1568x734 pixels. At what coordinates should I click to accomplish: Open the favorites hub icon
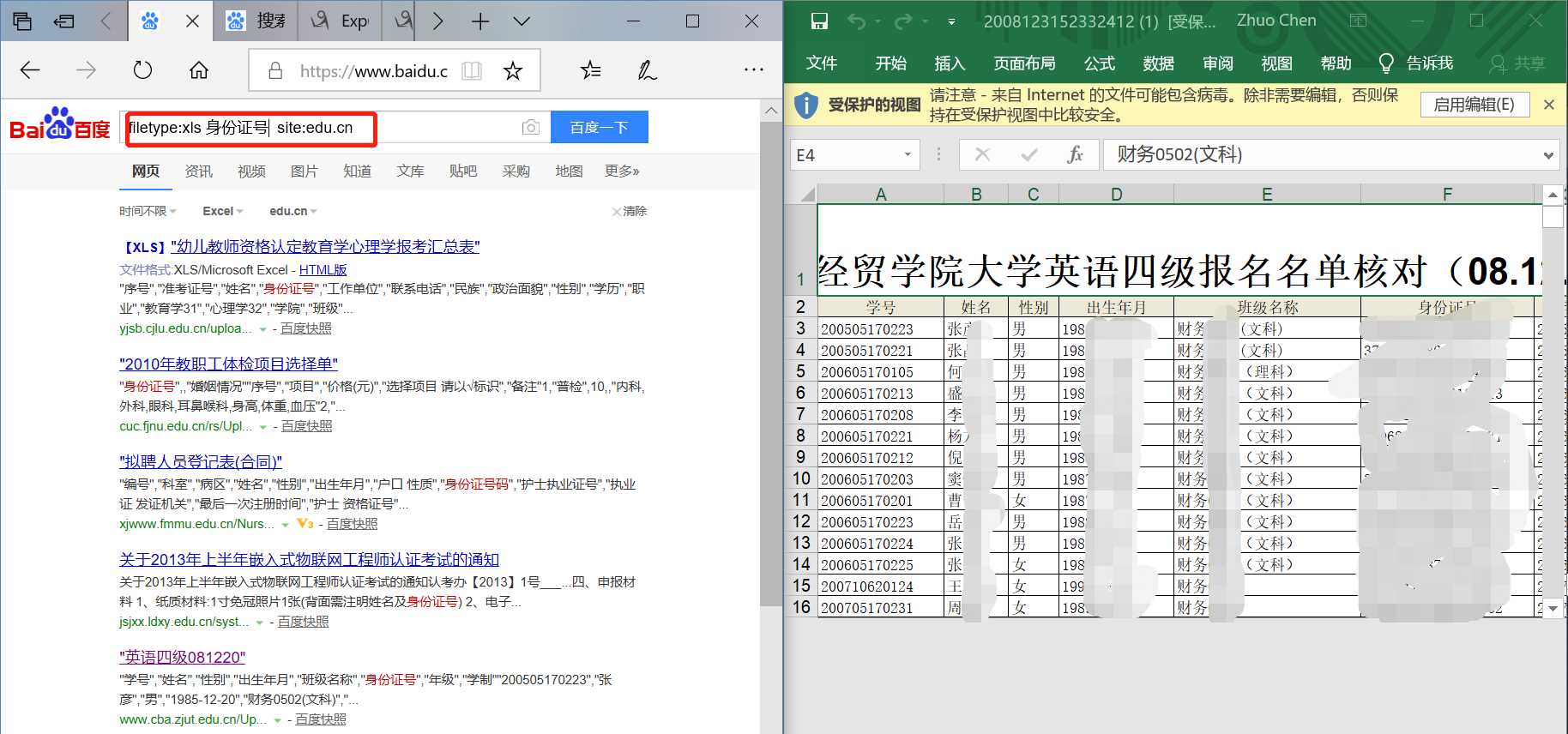591,70
